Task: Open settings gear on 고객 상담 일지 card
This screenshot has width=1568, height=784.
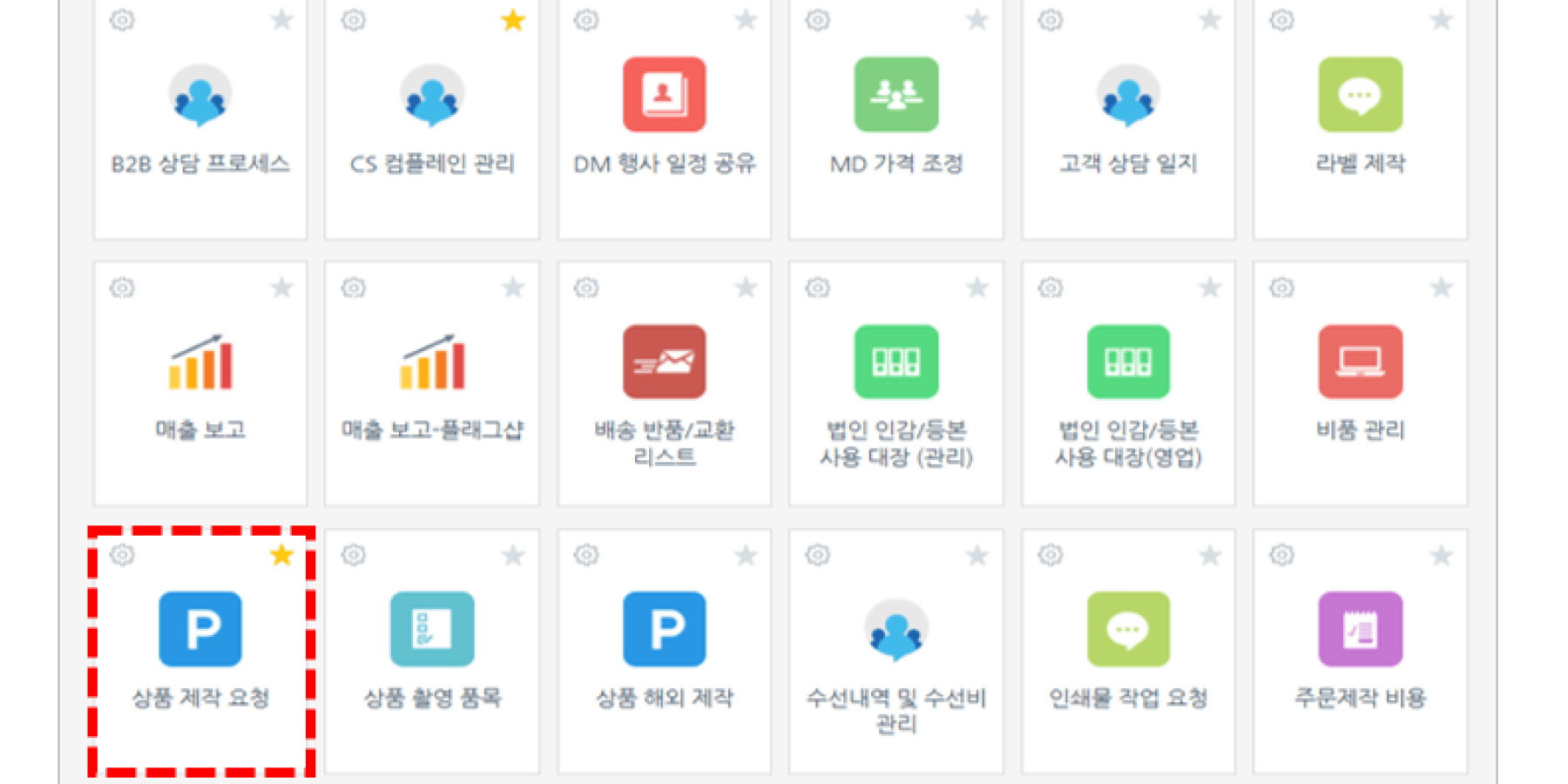Action: point(1051,19)
